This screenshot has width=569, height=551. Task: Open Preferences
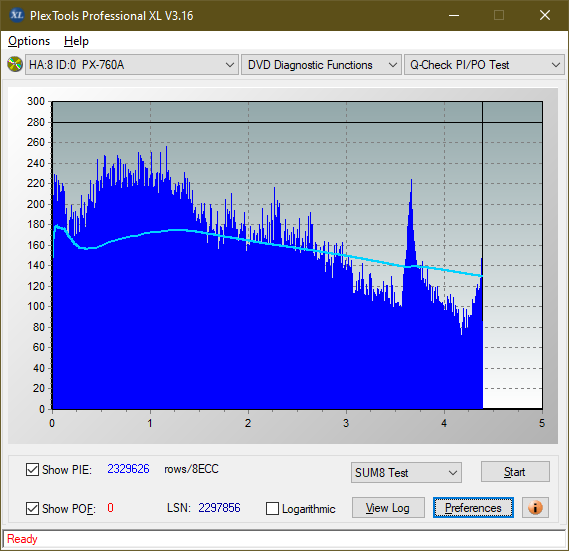point(473,508)
